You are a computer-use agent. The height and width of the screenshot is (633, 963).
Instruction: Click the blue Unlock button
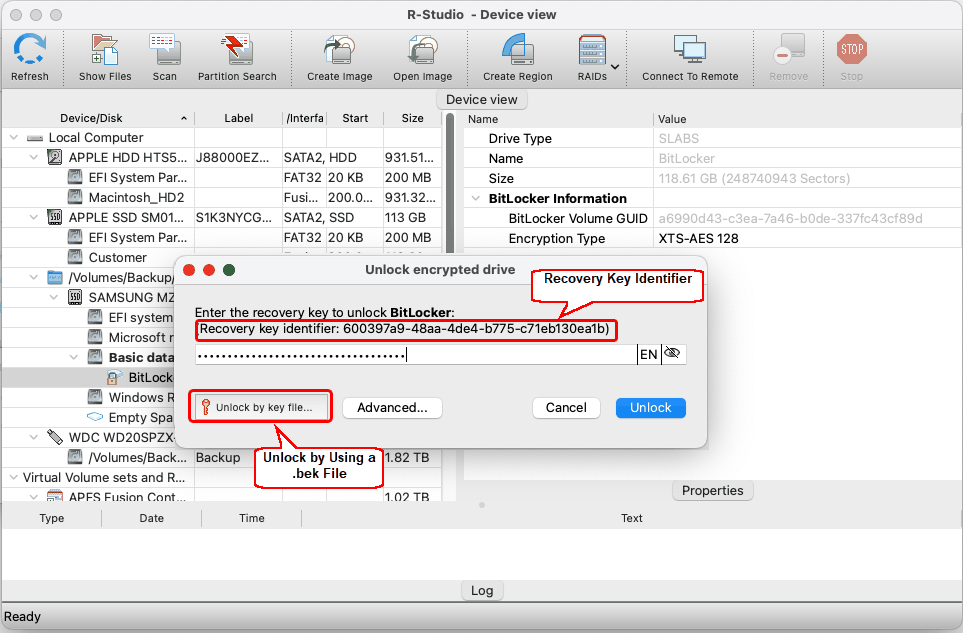tap(650, 408)
